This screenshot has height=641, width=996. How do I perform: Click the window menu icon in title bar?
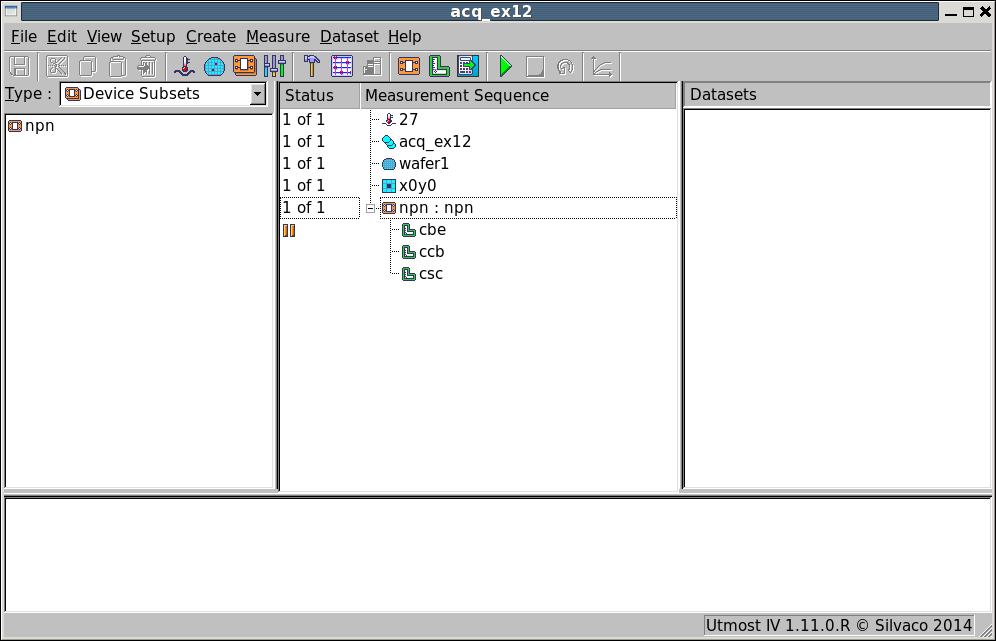coord(11,11)
